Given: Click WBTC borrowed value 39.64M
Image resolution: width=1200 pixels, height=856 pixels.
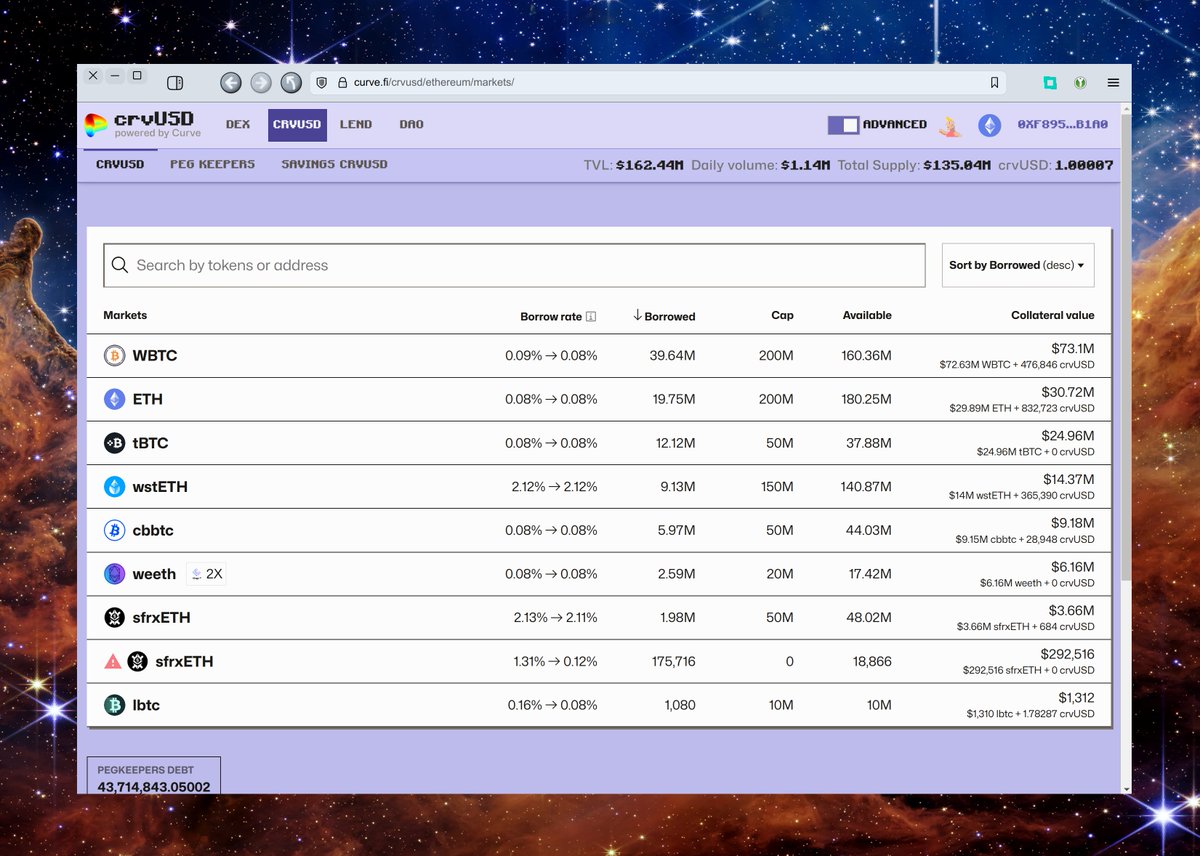Looking at the screenshot, I should tap(672, 356).
